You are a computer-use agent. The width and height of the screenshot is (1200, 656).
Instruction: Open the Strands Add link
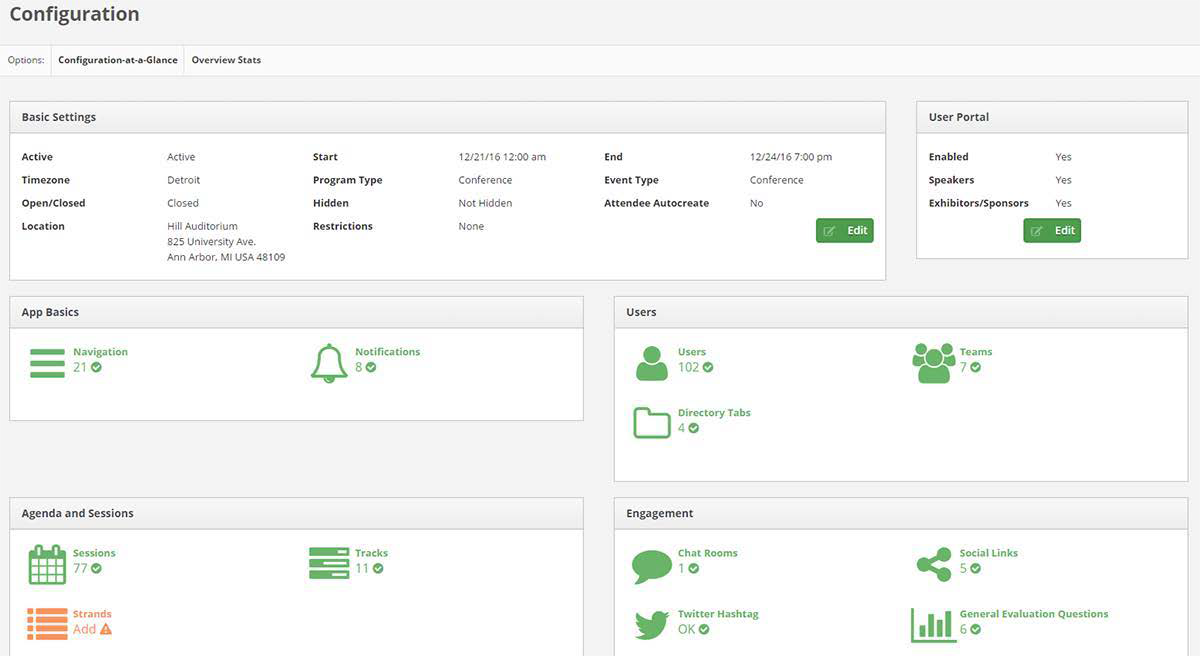(x=85, y=629)
